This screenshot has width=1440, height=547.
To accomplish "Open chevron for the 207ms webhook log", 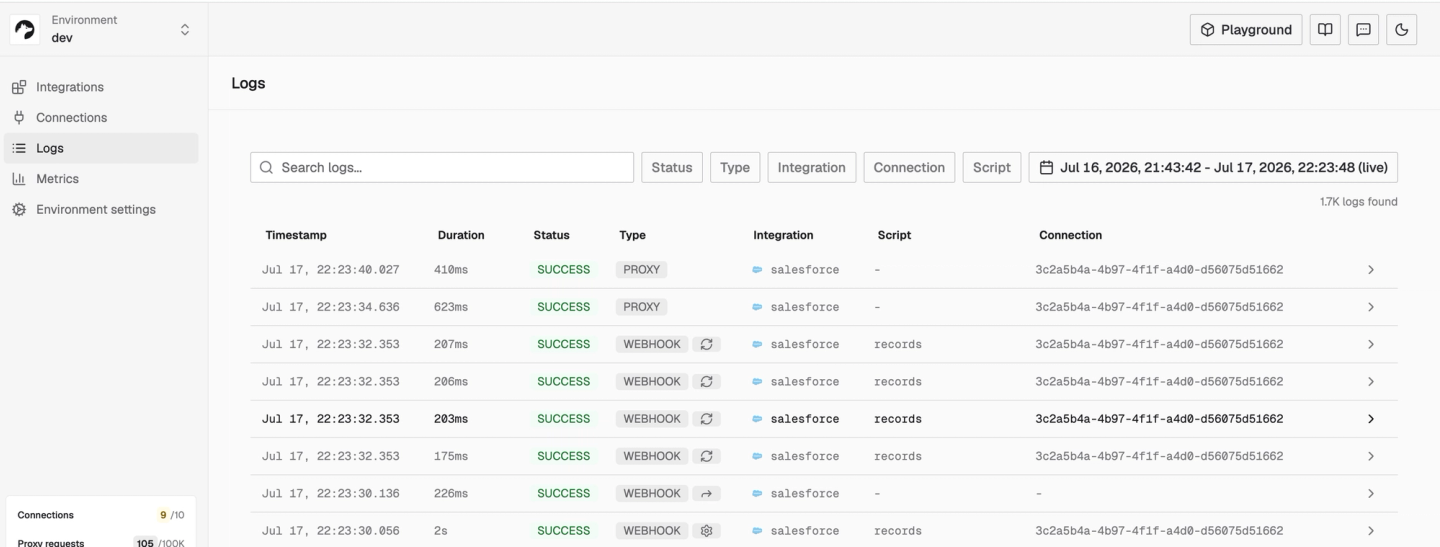I will [x=1371, y=344].
